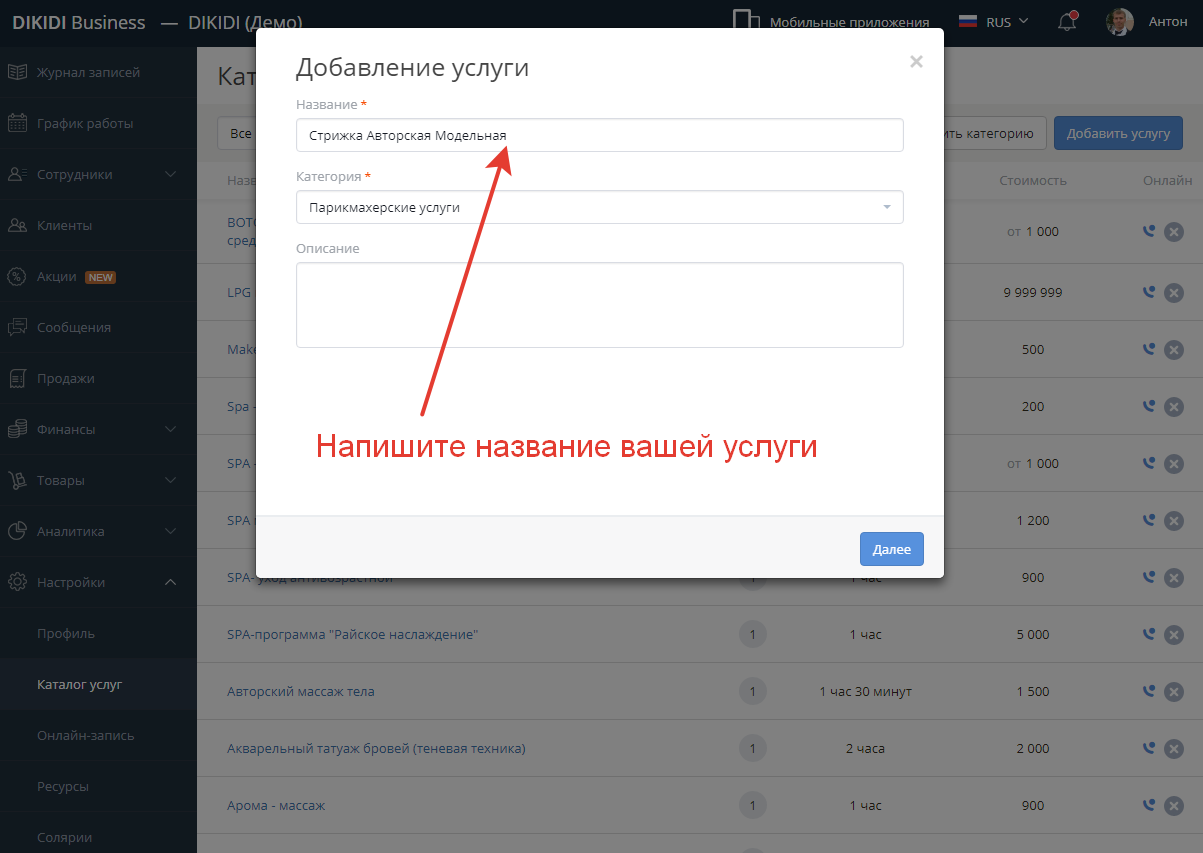This screenshot has height=853, width=1203.
Task: Open the Категория dropdown
Action: pos(600,207)
